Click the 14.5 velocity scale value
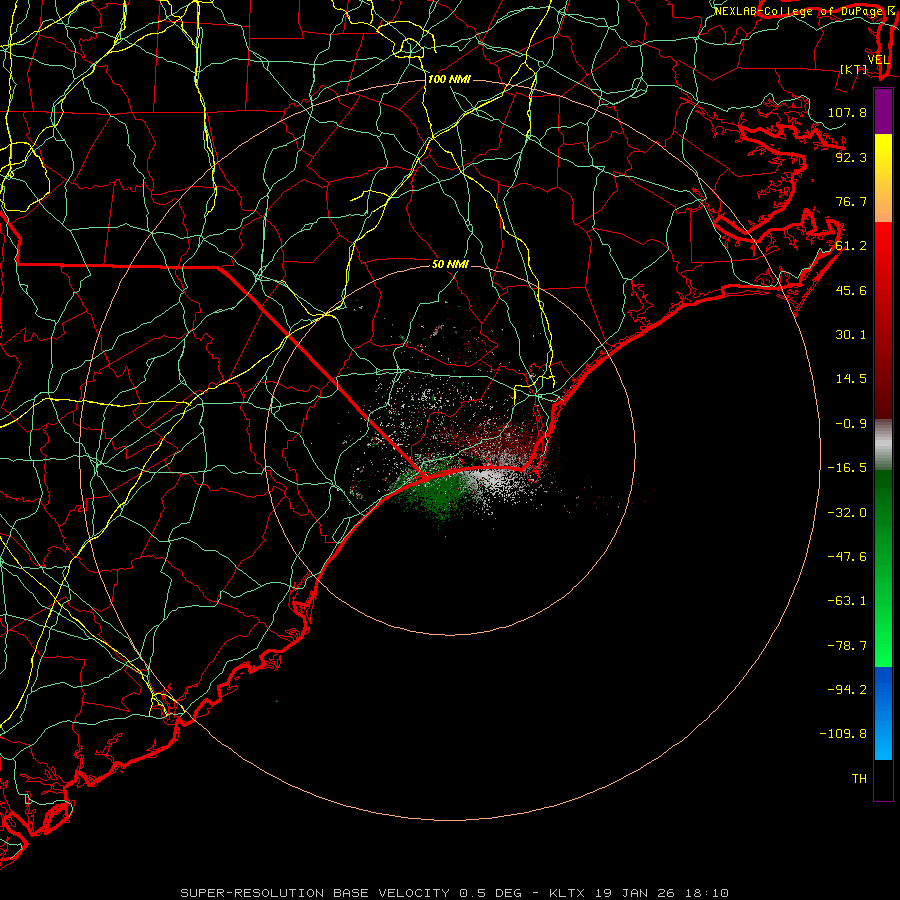This screenshot has height=900, width=900. [x=851, y=379]
